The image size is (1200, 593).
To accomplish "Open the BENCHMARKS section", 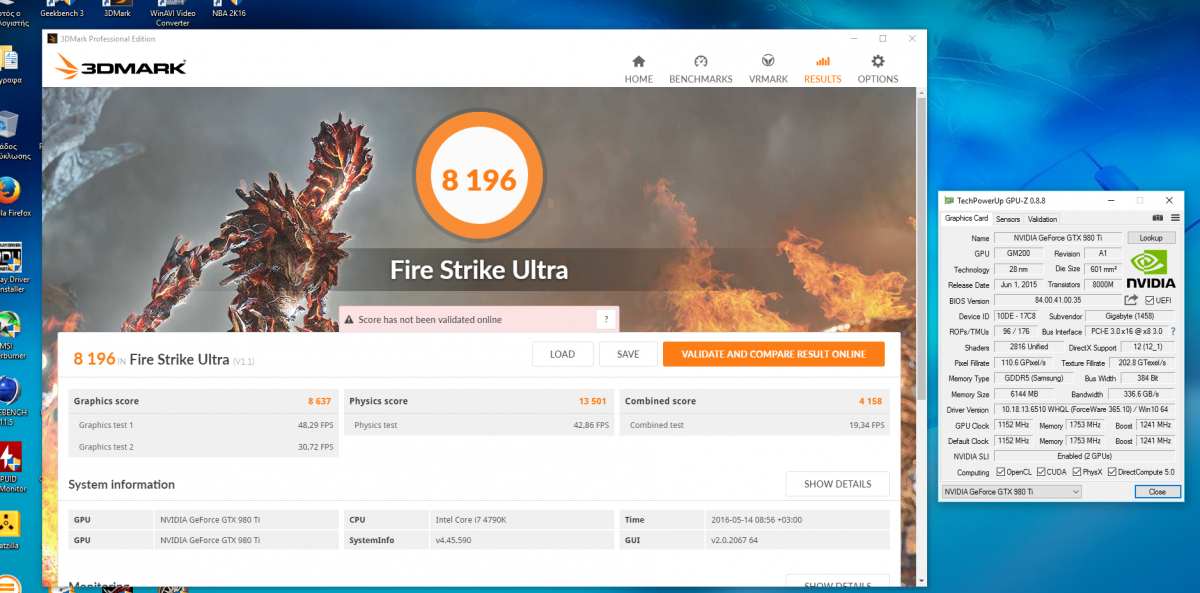I will coord(700,70).
